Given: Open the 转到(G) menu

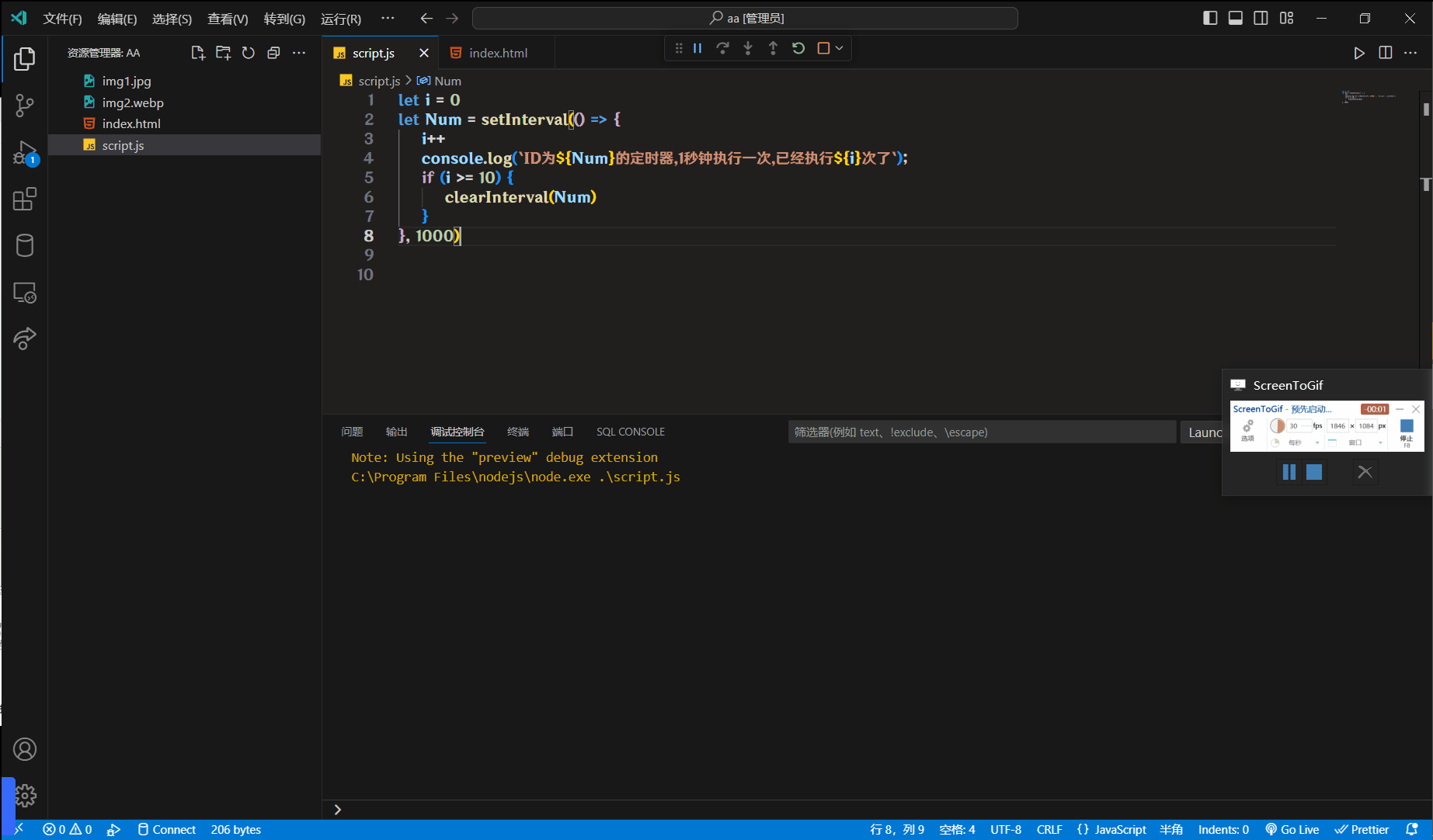Looking at the screenshot, I should click(x=284, y=19).
